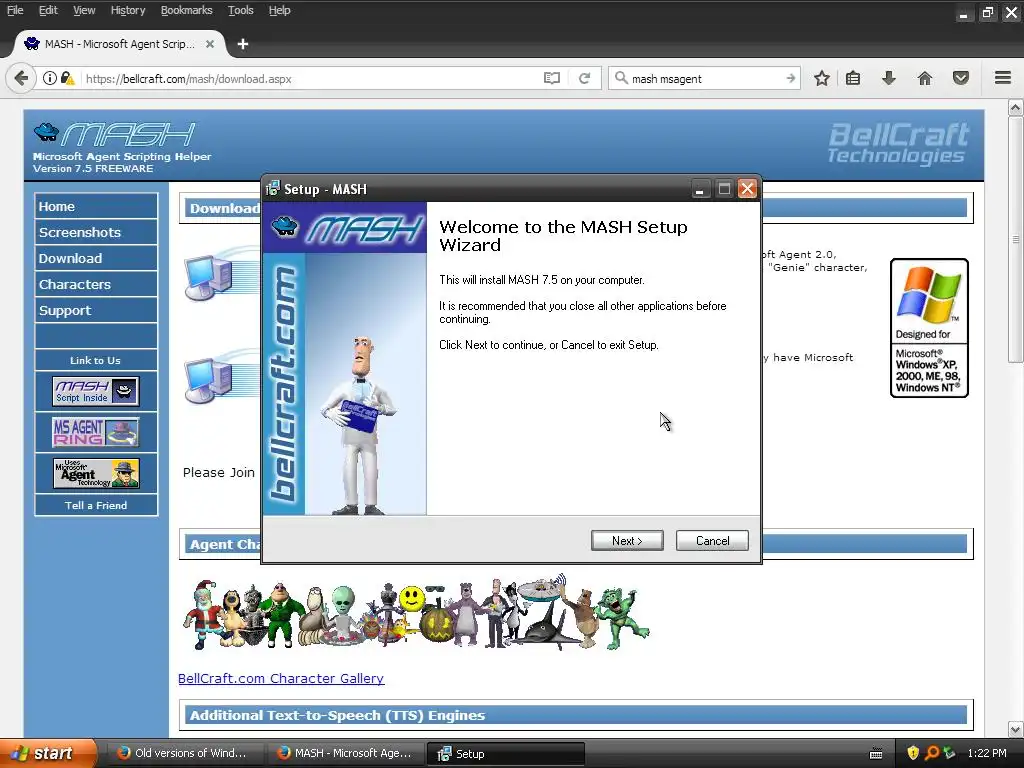The image size is (1024, 768).
Task: Click the lower computer download icon
Action: point(208,380)
